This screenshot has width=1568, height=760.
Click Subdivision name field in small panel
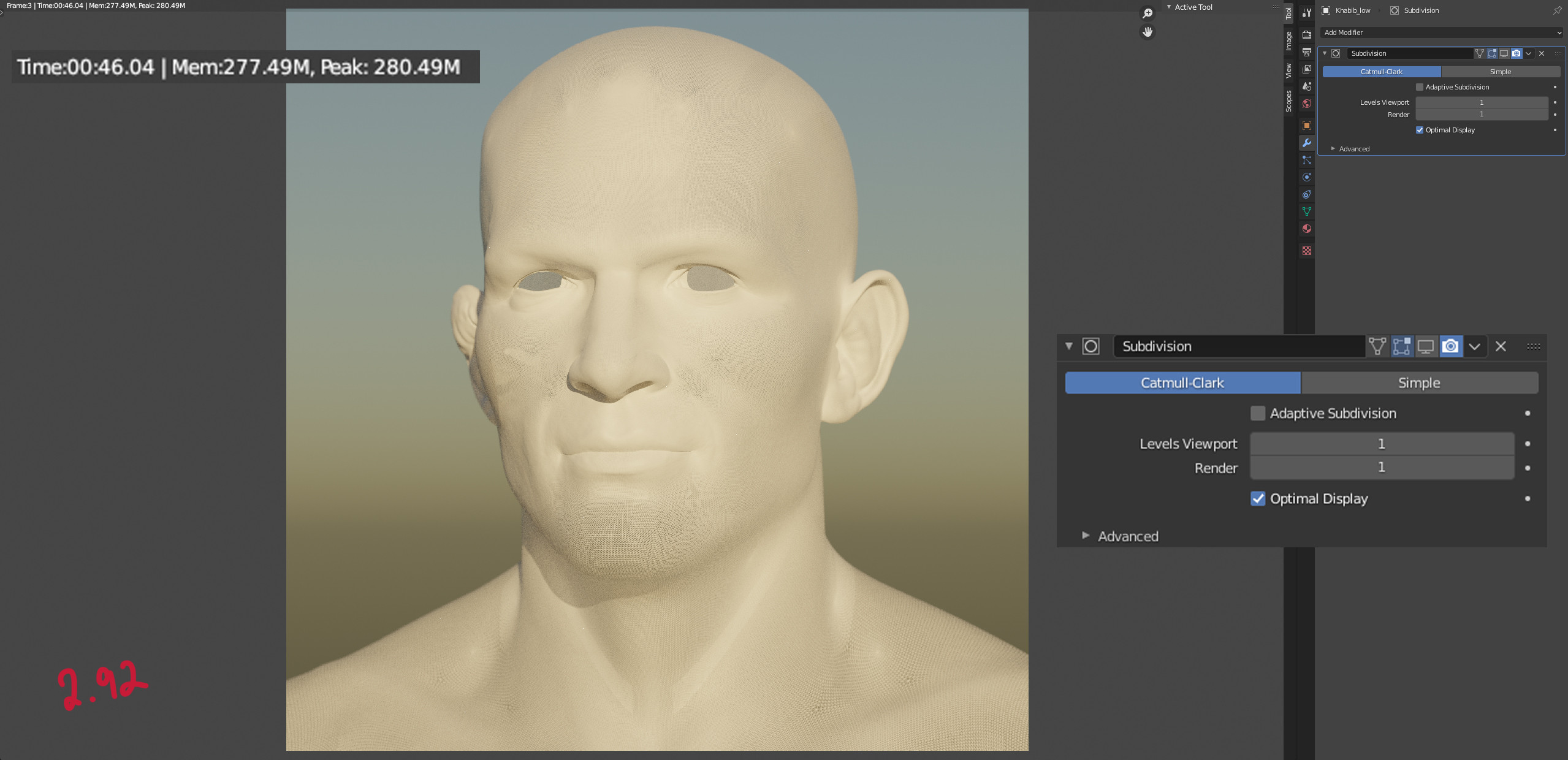tap(1409, 53)
